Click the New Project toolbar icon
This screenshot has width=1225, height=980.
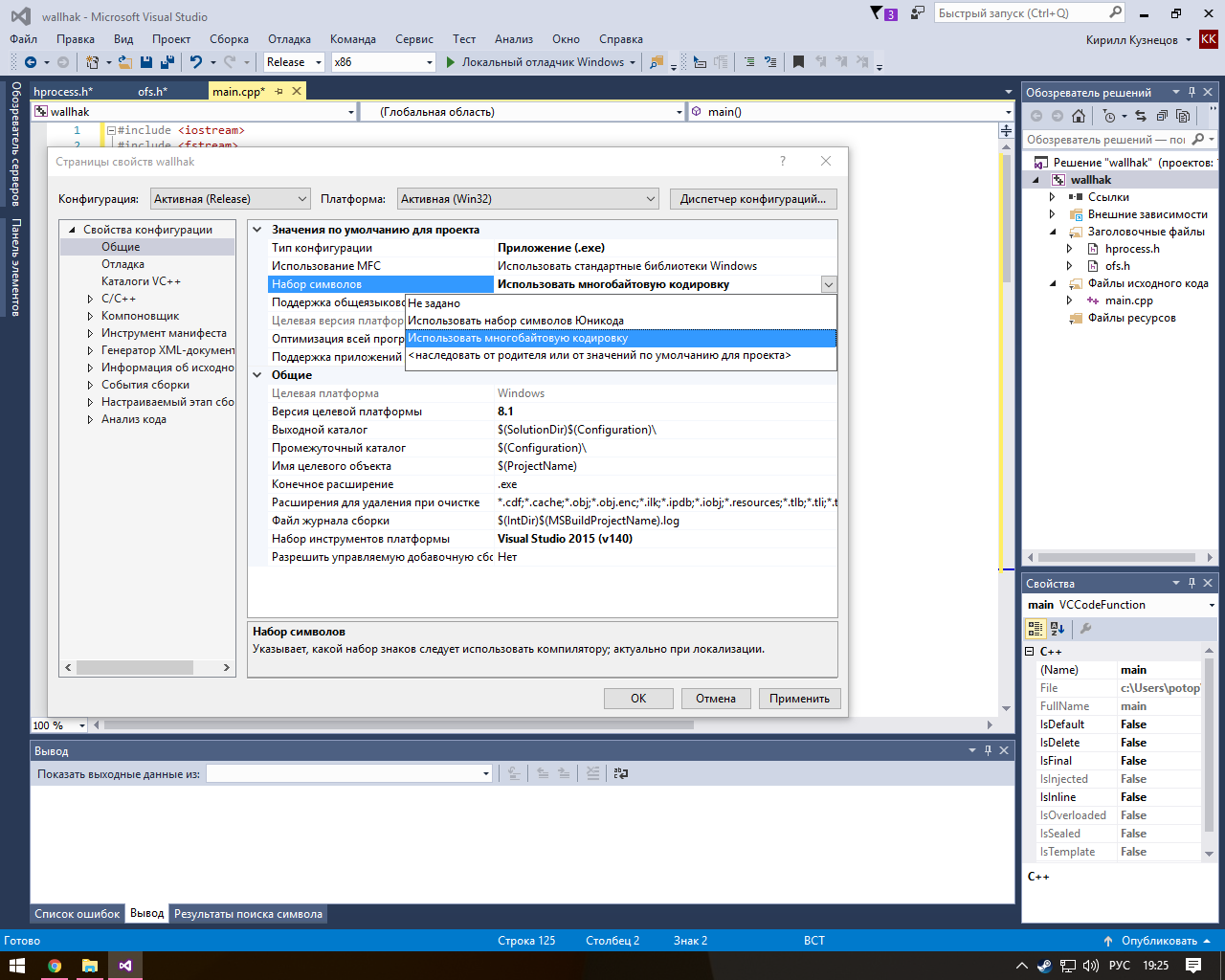(x=93, y=62)
